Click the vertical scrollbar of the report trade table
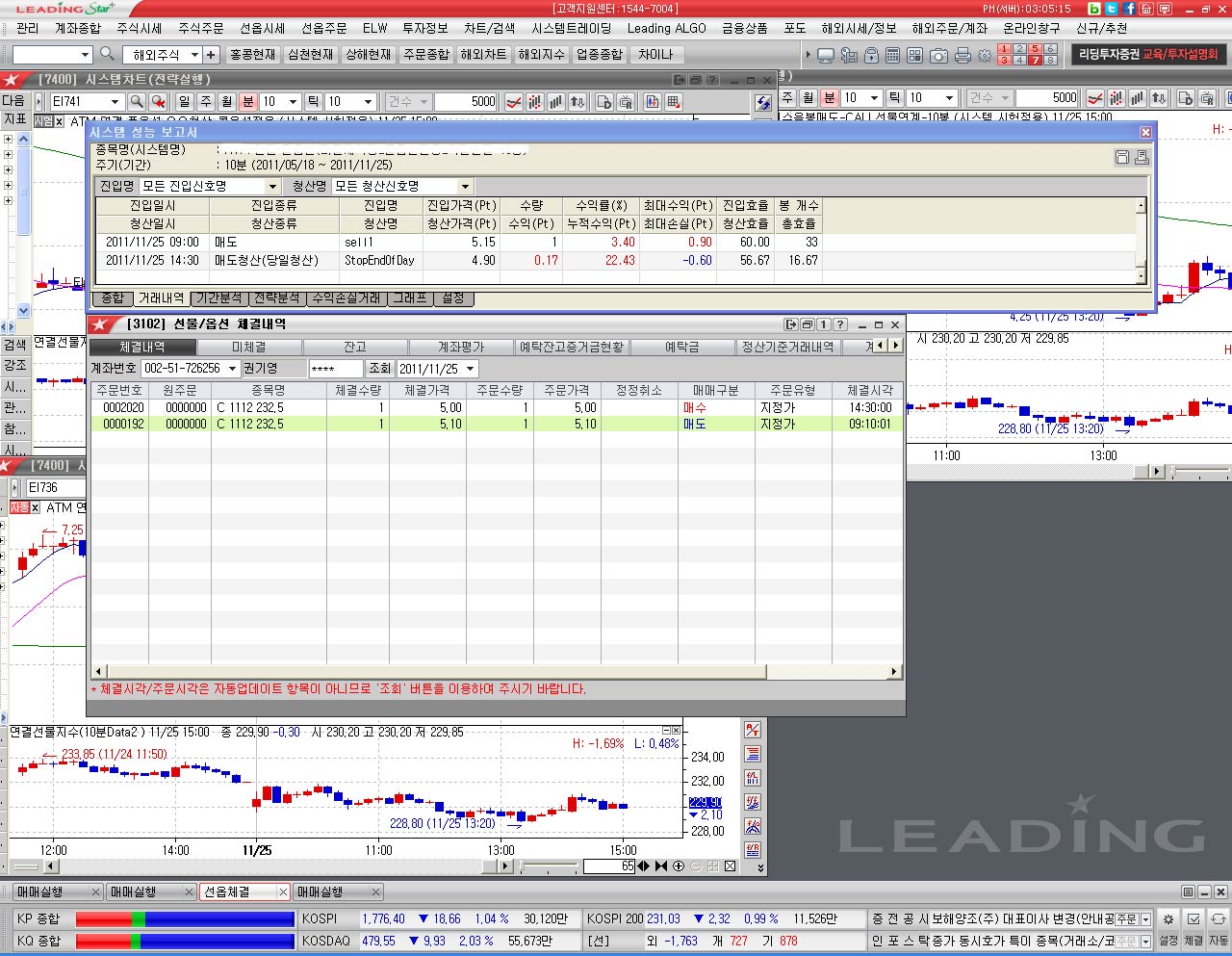Image resolution: width=1232 pixels, height=956 pixels. [1142, 241]
